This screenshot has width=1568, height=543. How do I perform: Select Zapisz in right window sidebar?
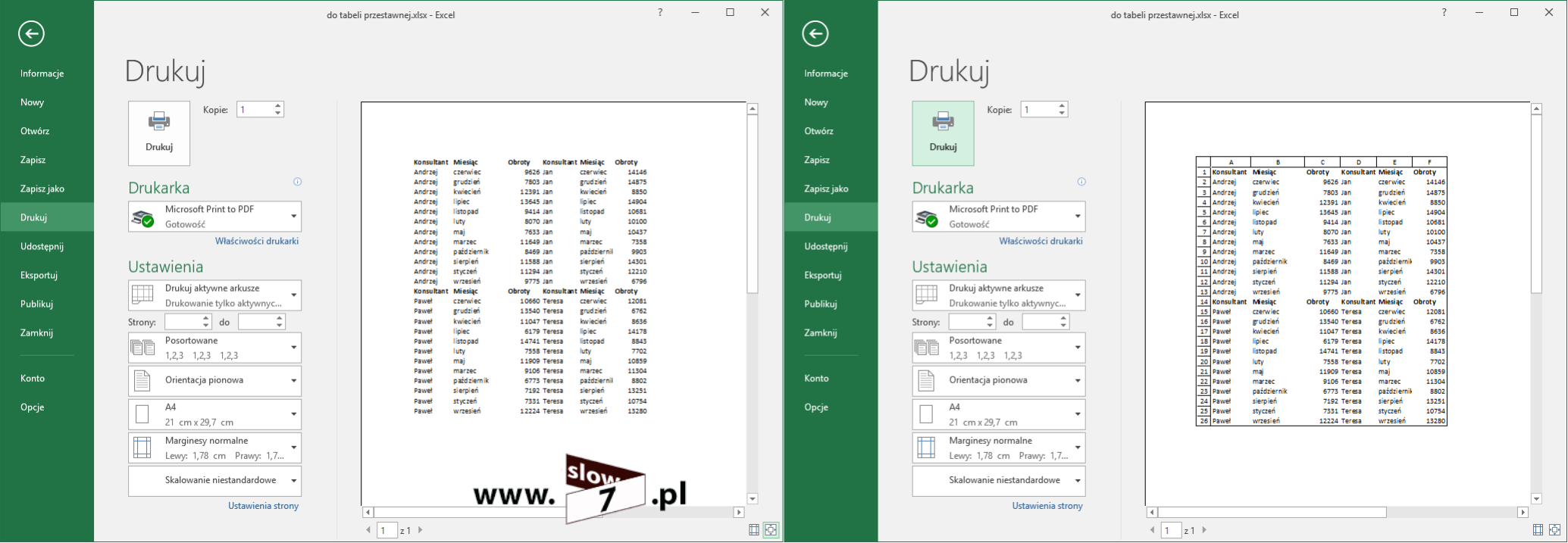[831, 160]
